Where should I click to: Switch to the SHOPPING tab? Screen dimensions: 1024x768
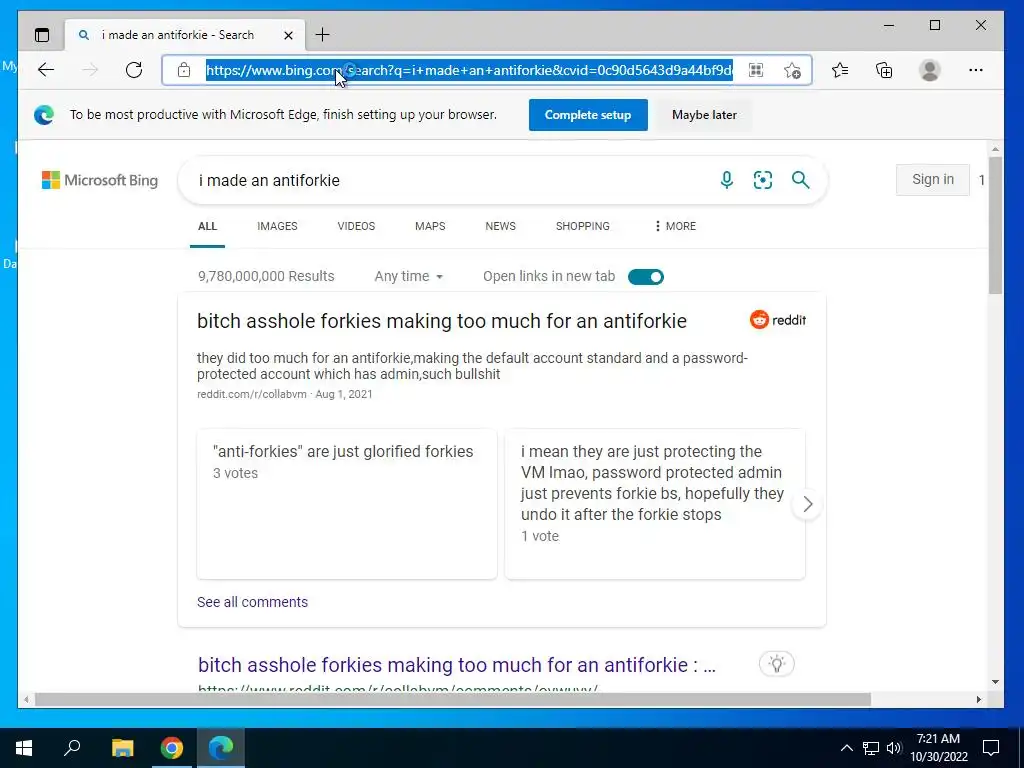[x=583, y=226]
